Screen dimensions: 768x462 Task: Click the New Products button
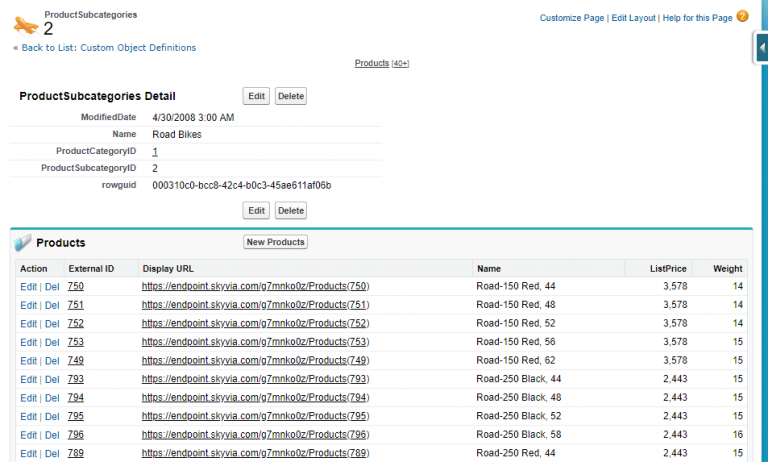(275, 242)
